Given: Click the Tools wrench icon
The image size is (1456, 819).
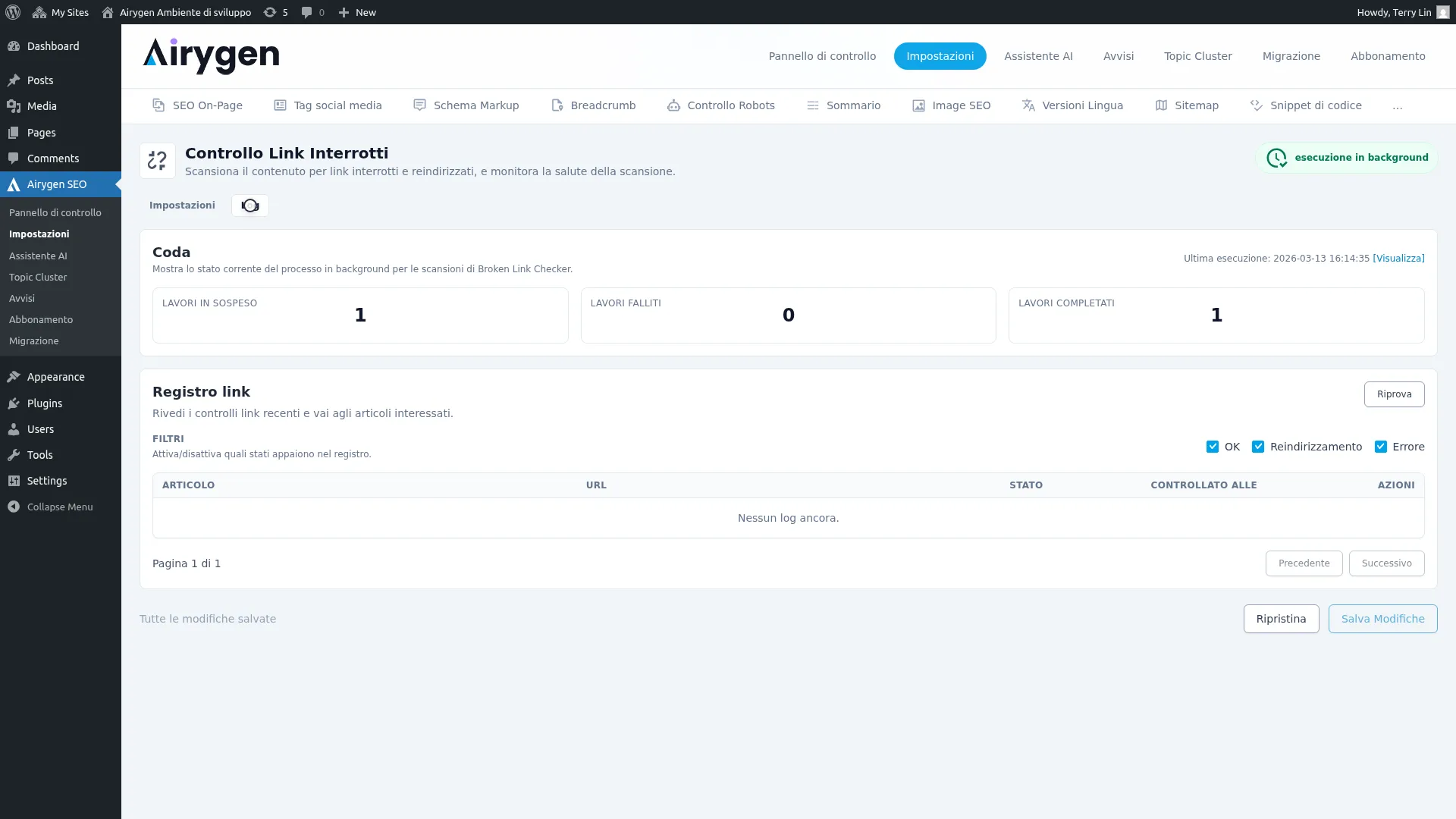Looking at the screenshot, I should 14,455.
